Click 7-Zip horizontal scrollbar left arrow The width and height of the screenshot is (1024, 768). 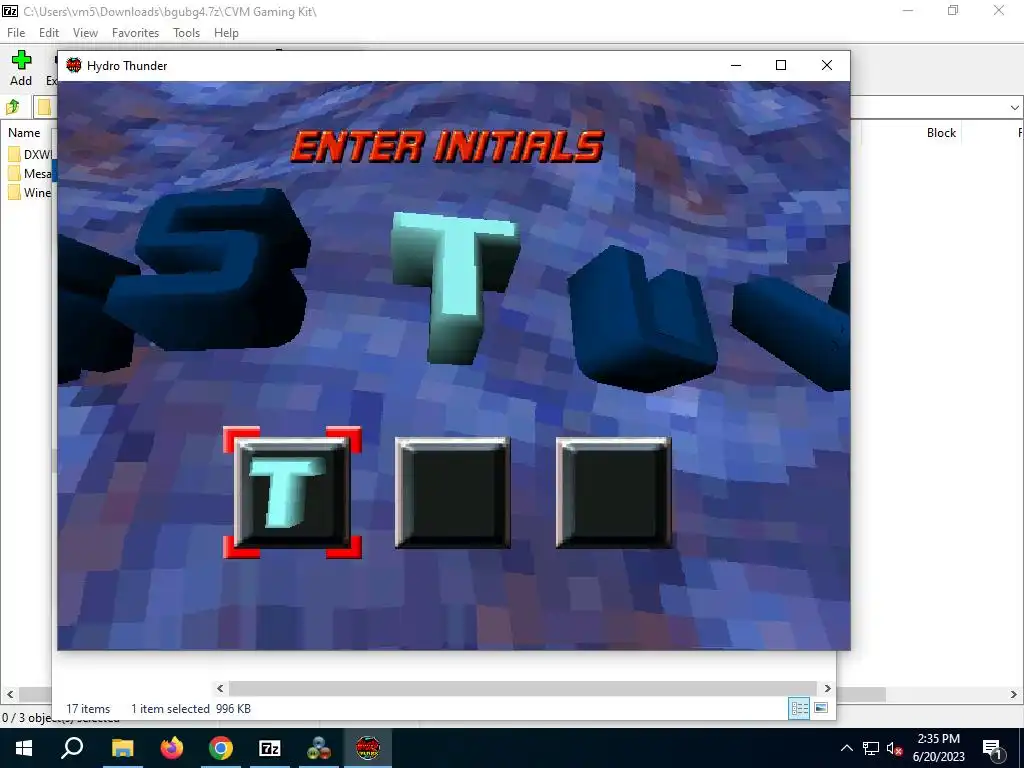9,694
